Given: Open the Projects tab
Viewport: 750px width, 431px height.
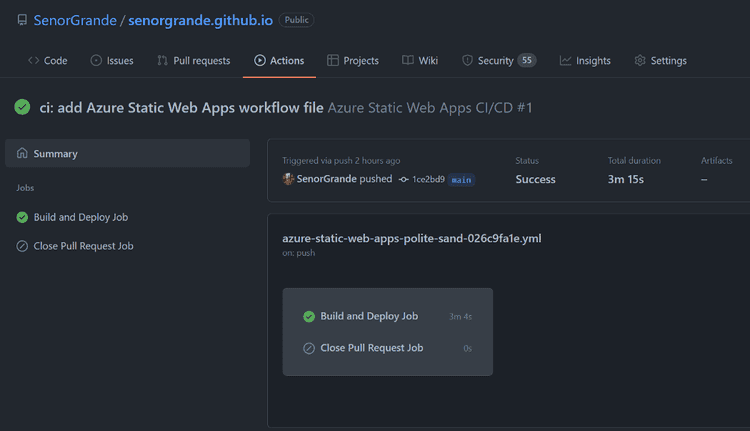Looking at the screenshot, I should 353,61.
